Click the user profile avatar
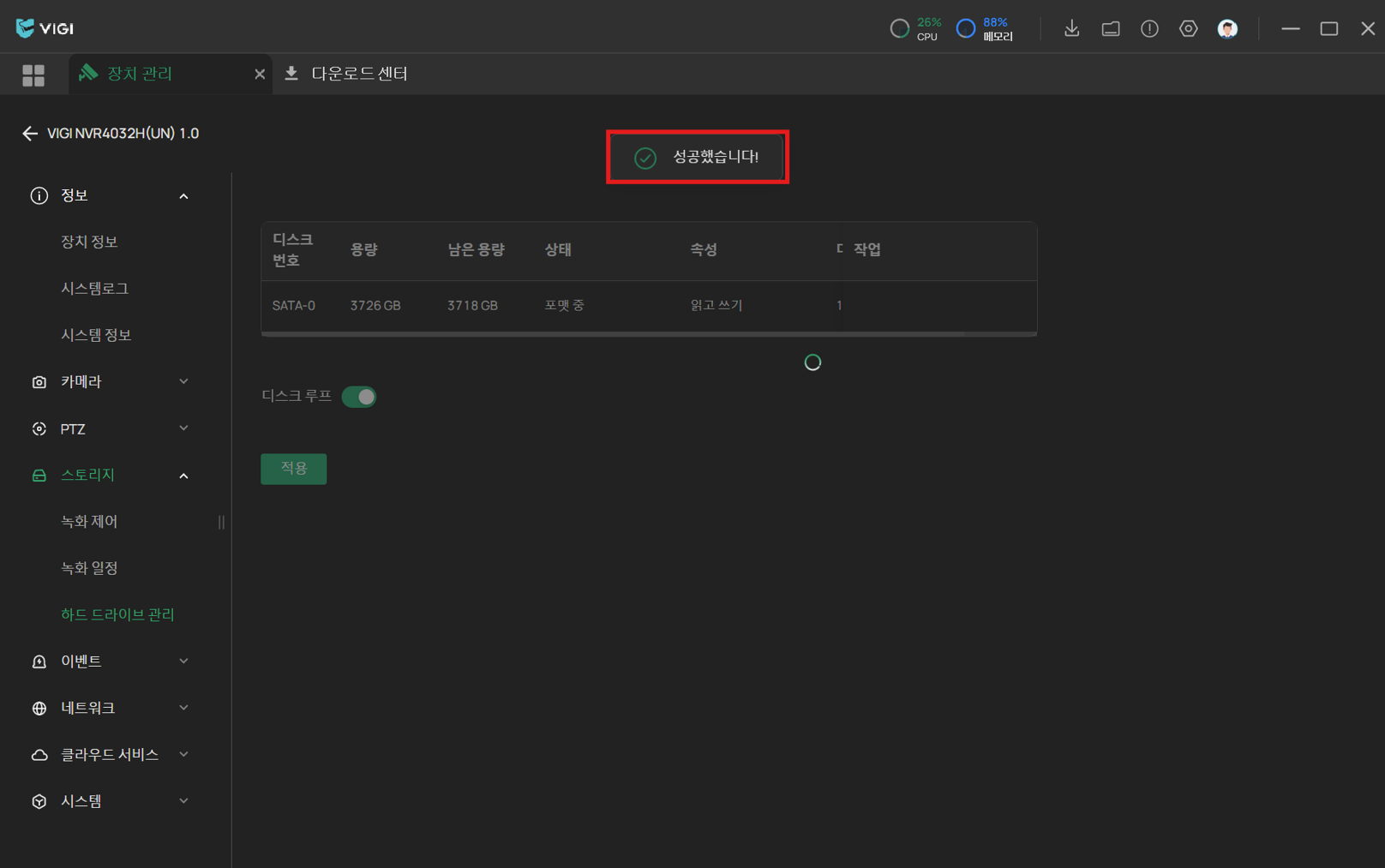 1227,29
